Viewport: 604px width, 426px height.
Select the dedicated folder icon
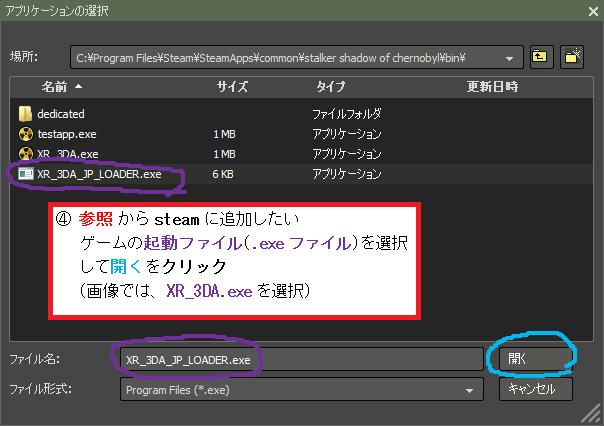point(25,114)
